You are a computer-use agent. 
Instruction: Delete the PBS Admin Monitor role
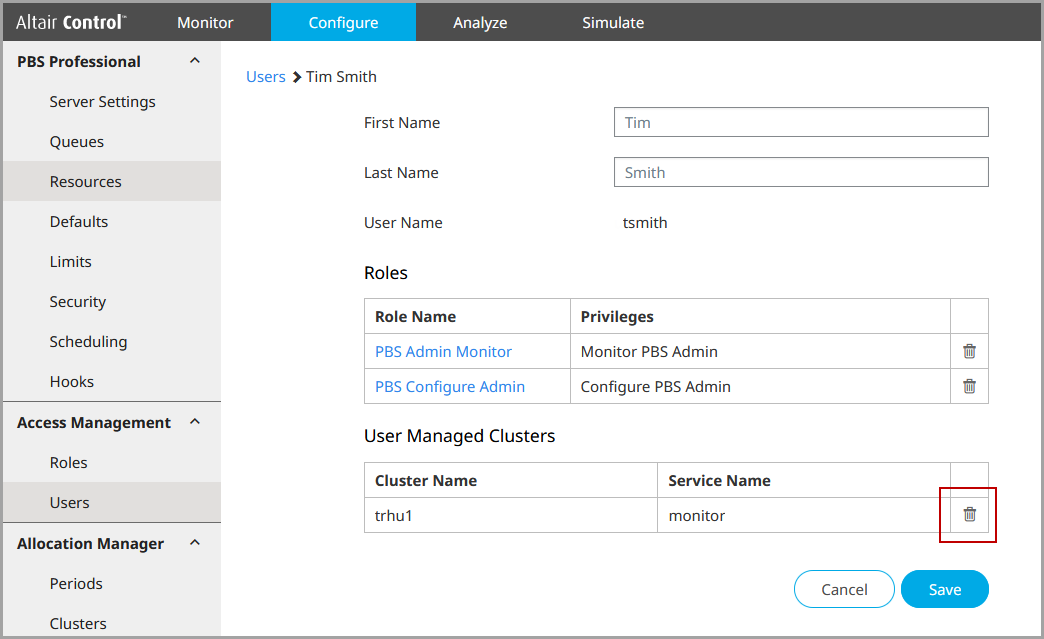click(x=968, y=351)
